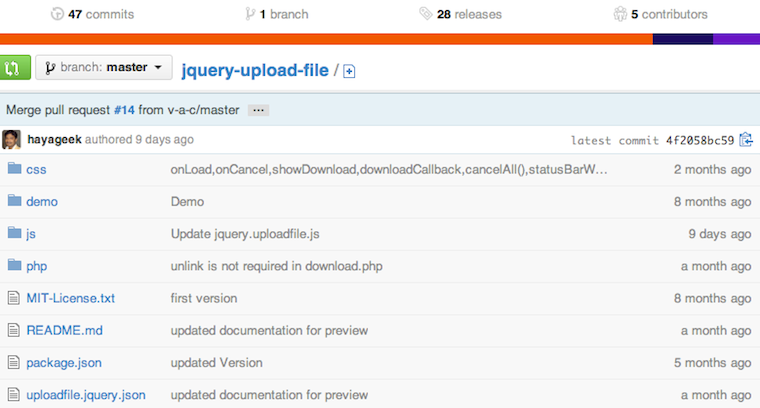Open the "updated Version" commit message
This screenshot has width=760, height=408.
click(216, 363)
